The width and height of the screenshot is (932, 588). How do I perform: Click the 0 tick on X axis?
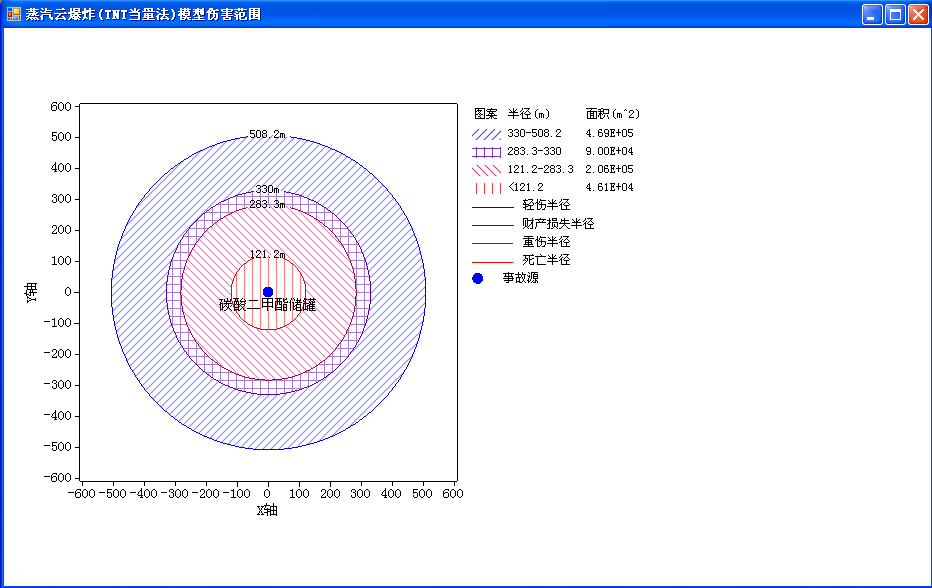coord(267,493)
